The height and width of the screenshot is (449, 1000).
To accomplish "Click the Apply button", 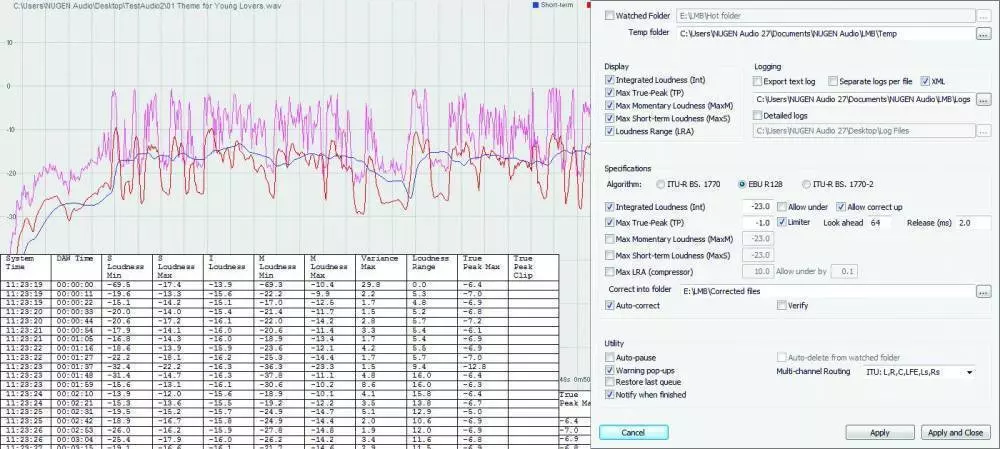I will [879, 432].
